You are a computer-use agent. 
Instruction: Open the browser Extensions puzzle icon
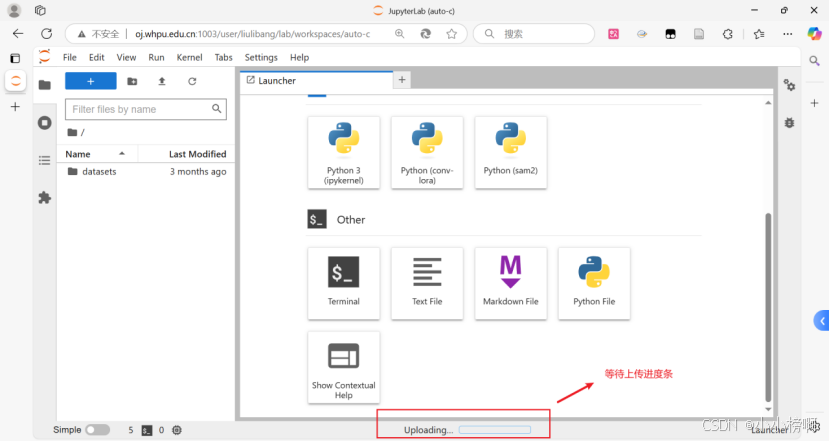(728, 34)
